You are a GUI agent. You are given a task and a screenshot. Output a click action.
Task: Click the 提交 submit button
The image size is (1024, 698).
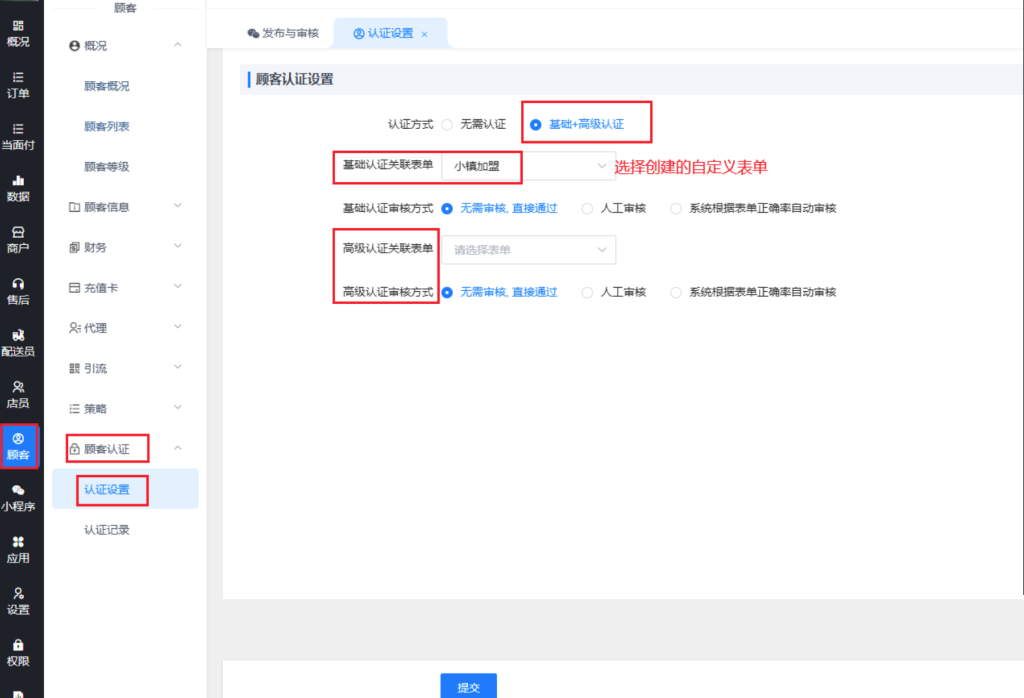(x=468, y=687)
